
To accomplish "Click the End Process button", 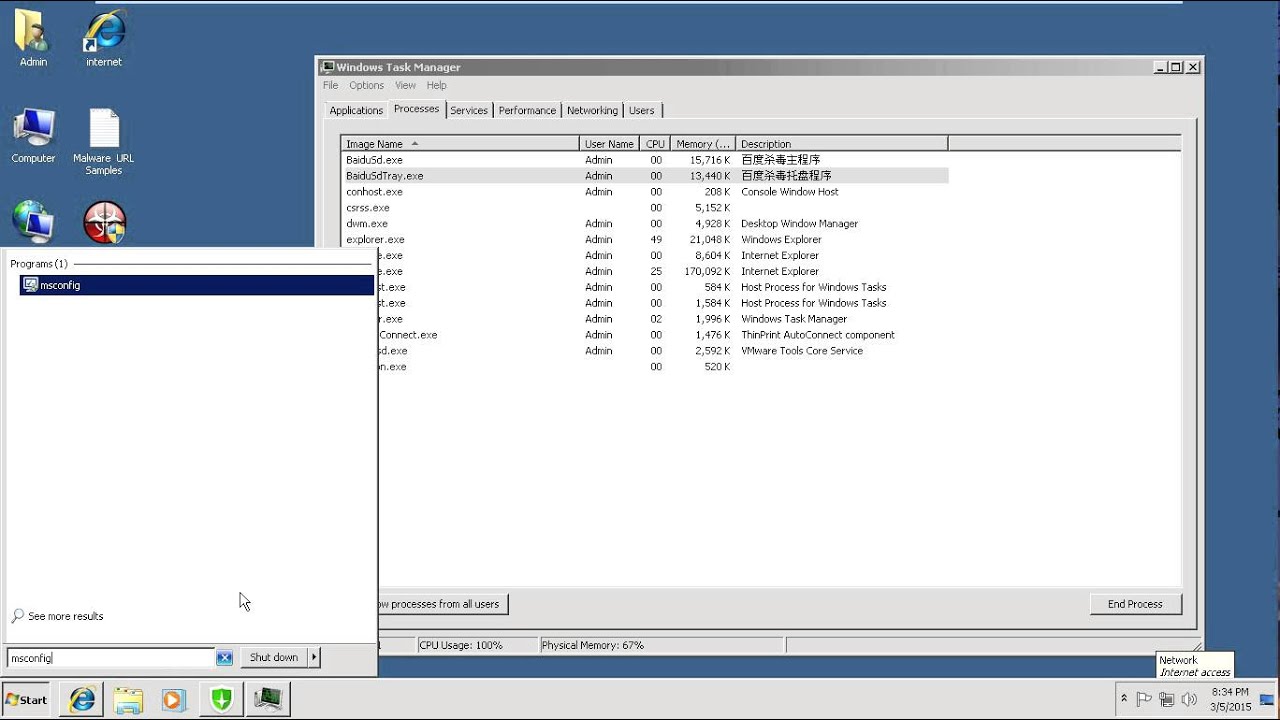I will [x=1135, y=604].
